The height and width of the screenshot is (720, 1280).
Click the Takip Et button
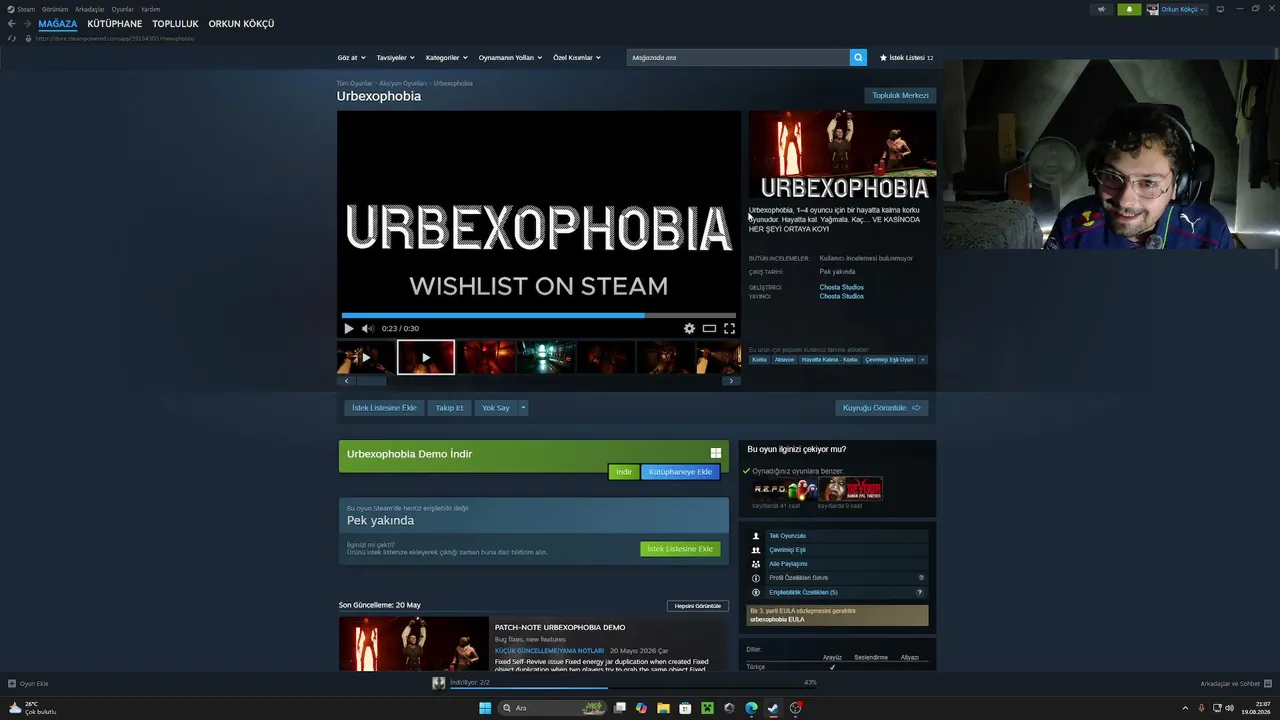click(449, 408)
